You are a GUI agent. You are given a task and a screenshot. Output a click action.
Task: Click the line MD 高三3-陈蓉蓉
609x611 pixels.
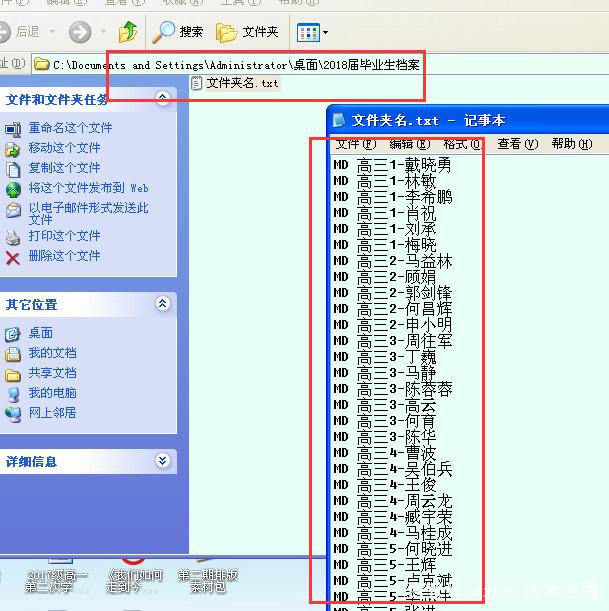pyautogui.click(x=392, y=388)
